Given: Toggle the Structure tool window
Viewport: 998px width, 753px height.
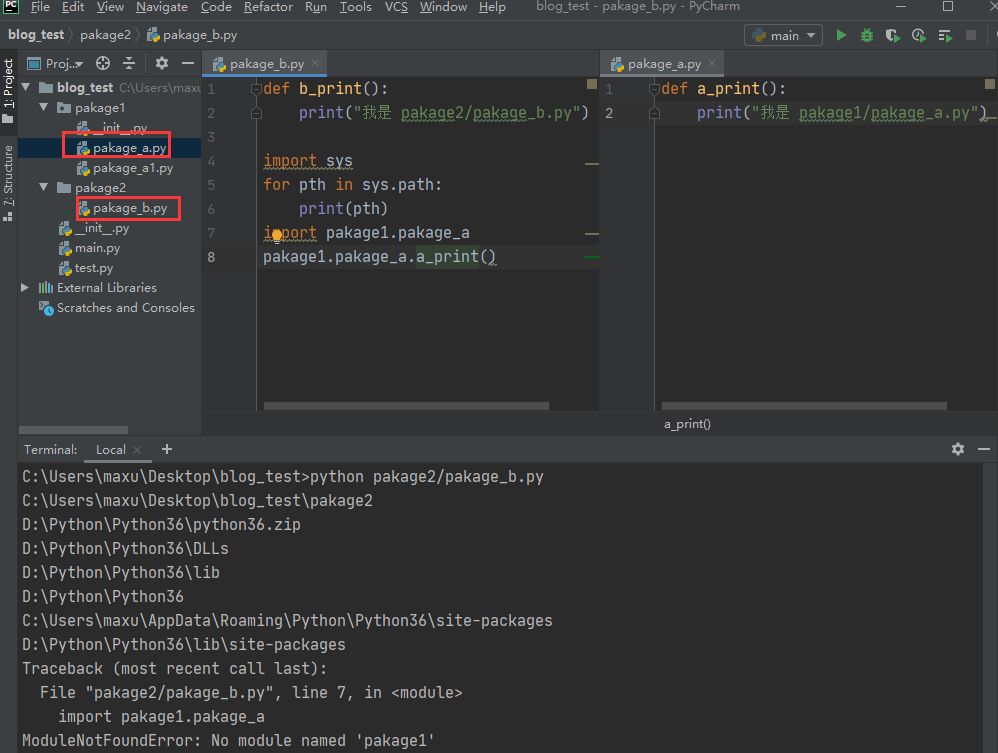Looking at the screenshot, I should (x=8, y=180).
